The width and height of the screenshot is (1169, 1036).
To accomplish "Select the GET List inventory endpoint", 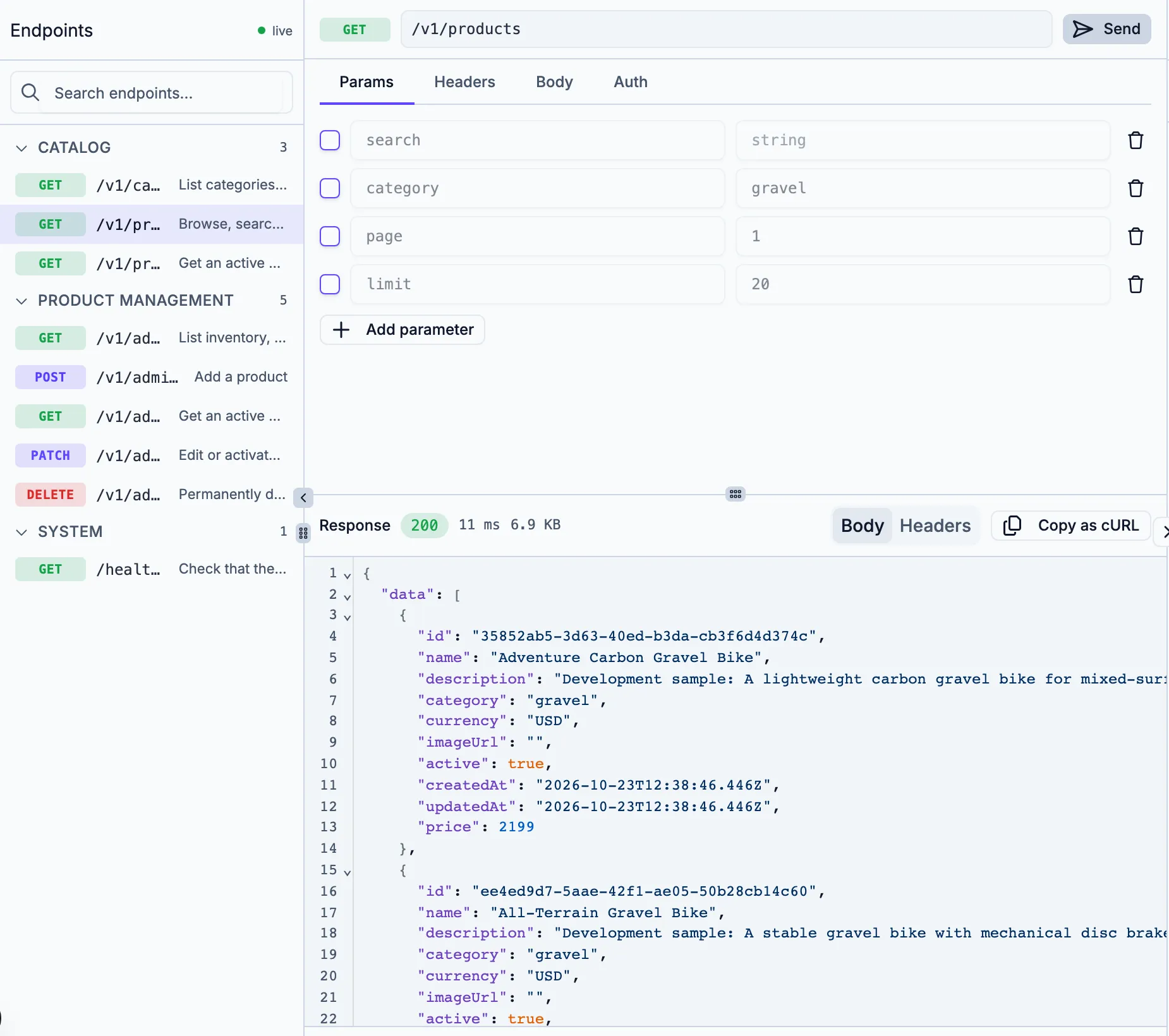I will coord(152,338).
